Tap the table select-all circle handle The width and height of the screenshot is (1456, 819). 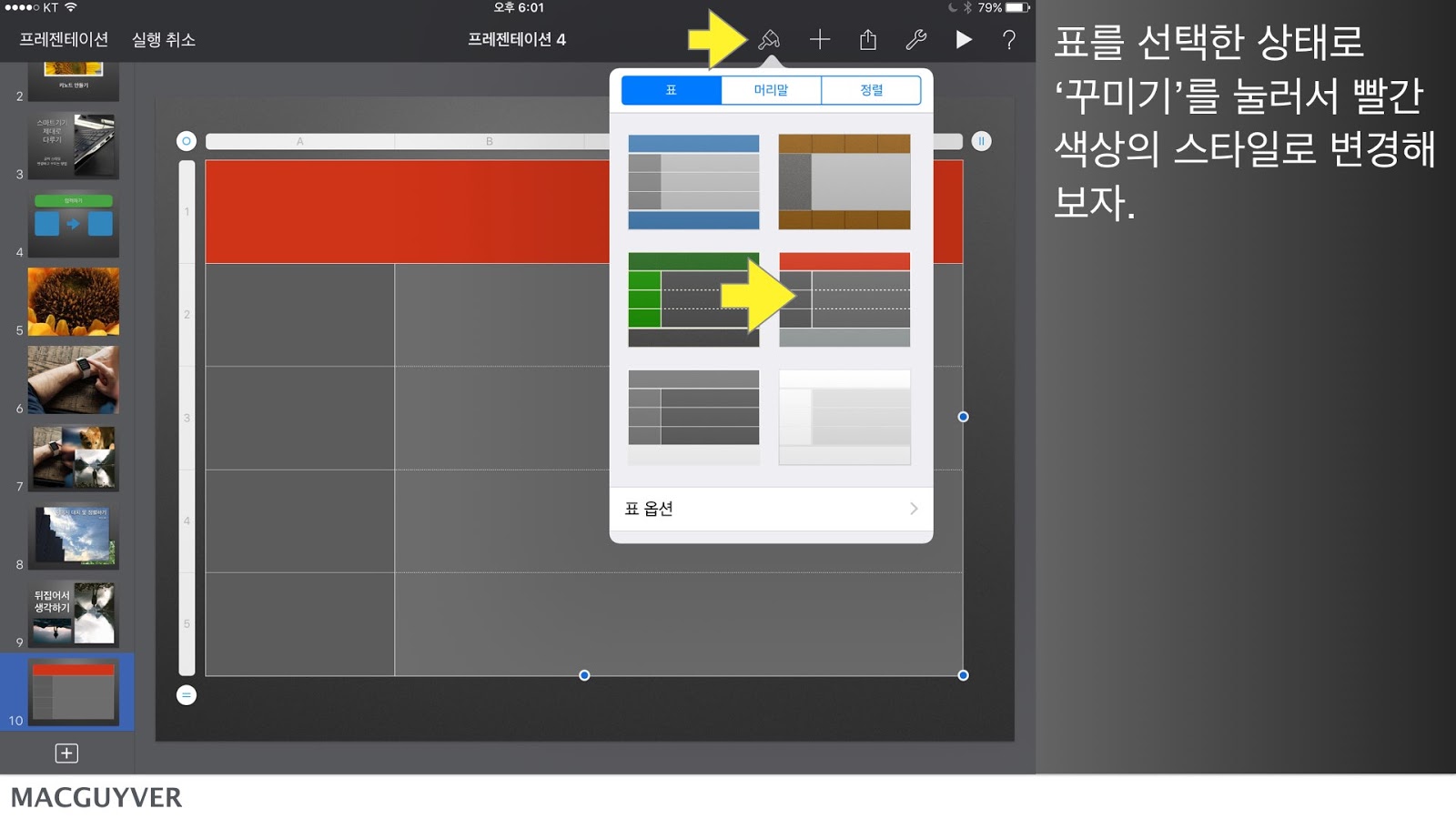[x=187, y=141]
